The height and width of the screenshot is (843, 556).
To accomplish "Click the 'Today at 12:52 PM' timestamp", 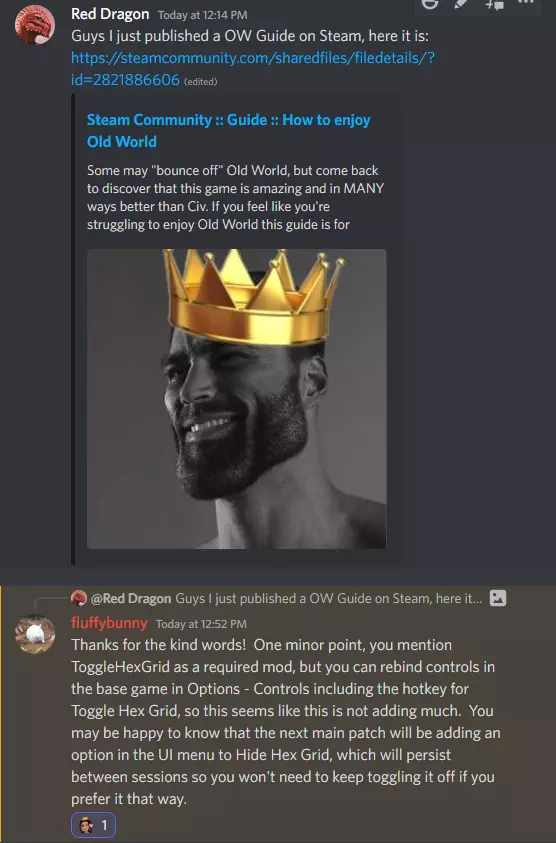I will 201,624.
